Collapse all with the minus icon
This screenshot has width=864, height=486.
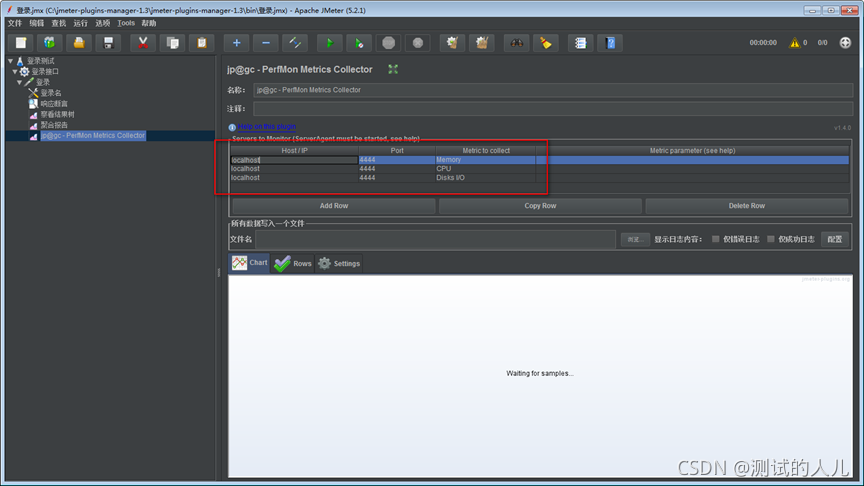266,43
